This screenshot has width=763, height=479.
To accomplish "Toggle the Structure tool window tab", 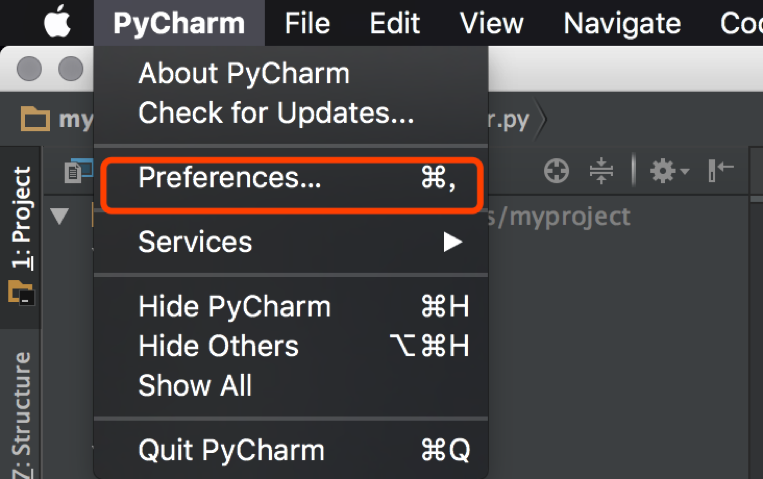I will click(21, 415).
